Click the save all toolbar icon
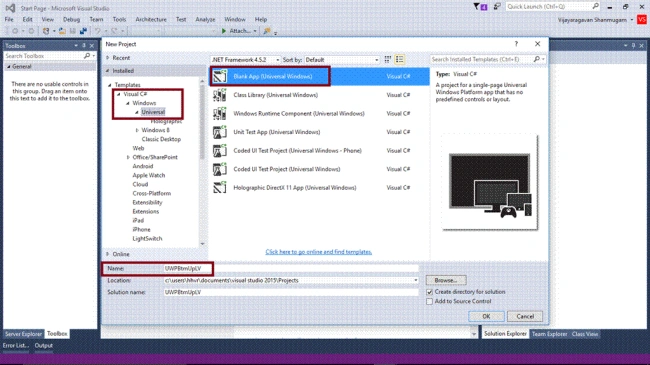 coord(83,31)
